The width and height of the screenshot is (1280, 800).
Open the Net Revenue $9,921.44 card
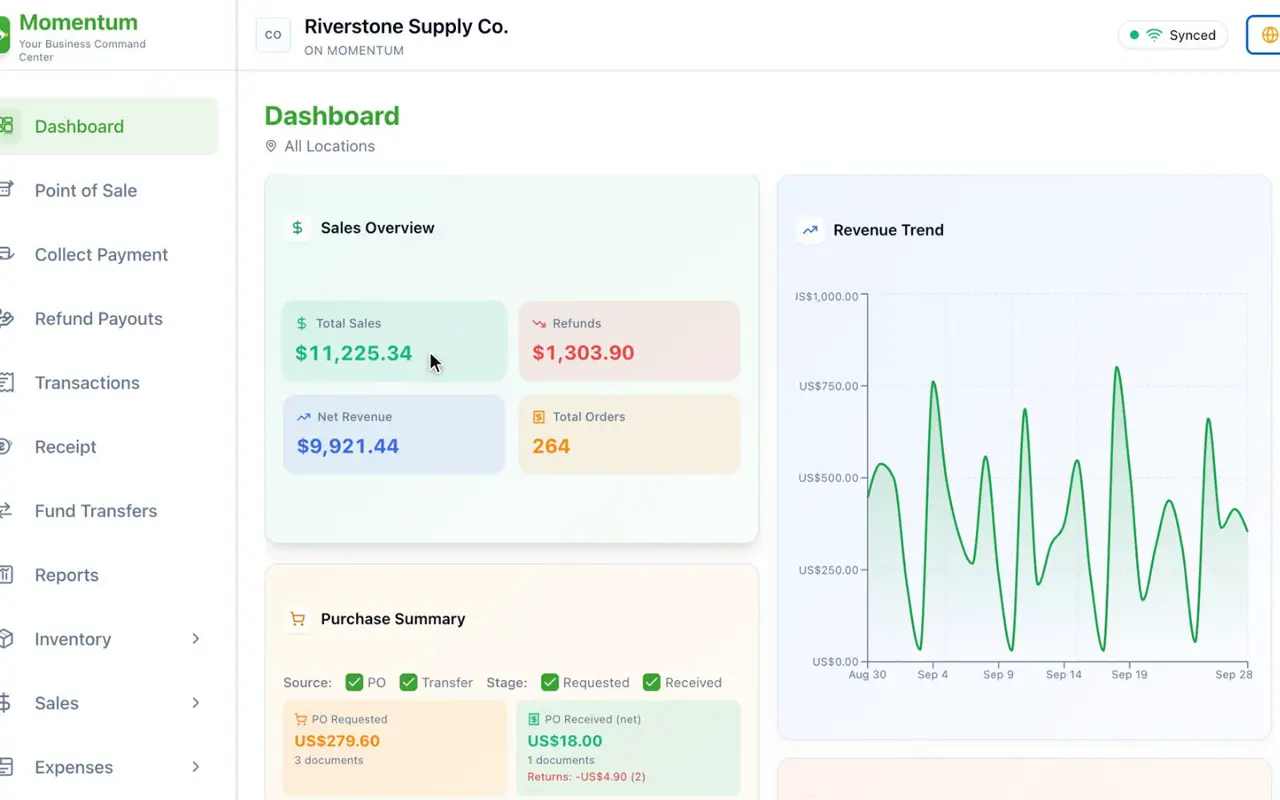(x=394, y=434)
